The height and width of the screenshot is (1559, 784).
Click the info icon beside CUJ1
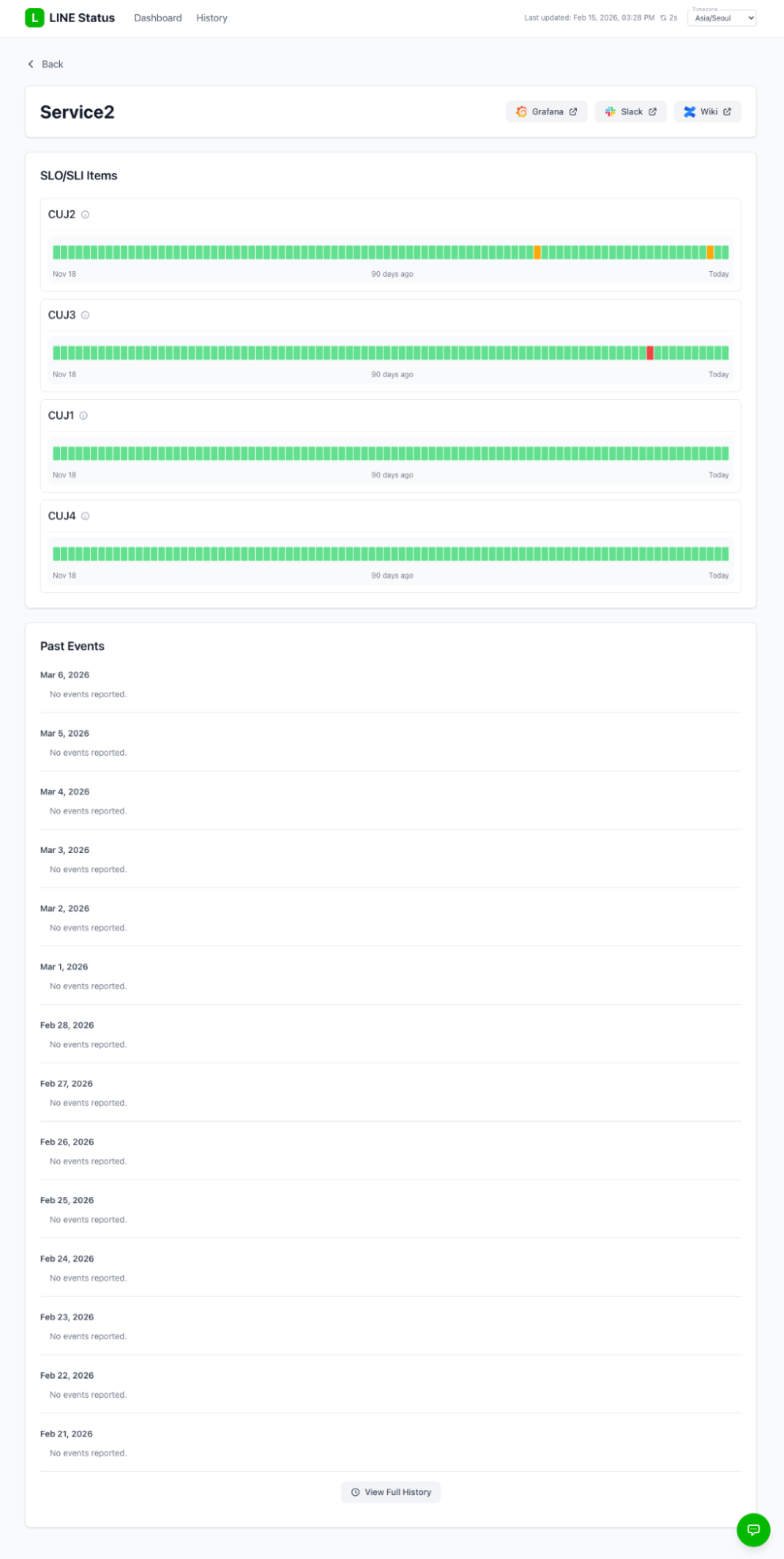point(84,416)
